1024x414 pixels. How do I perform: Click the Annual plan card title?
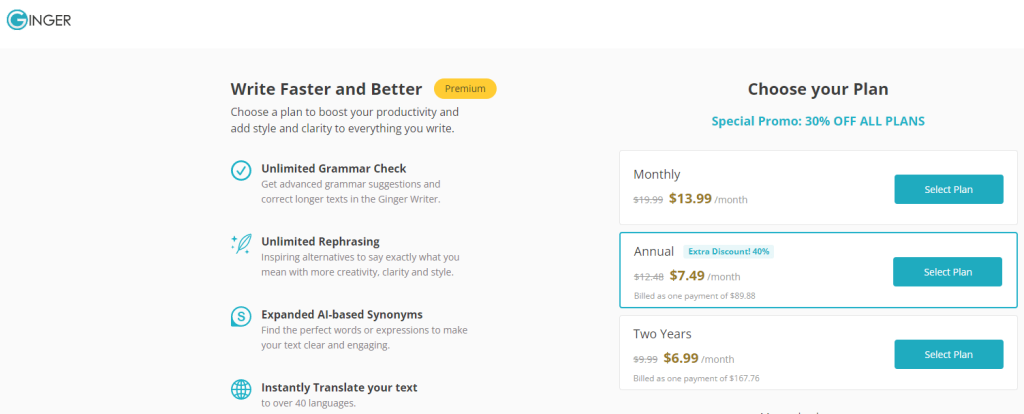point(653,251)
